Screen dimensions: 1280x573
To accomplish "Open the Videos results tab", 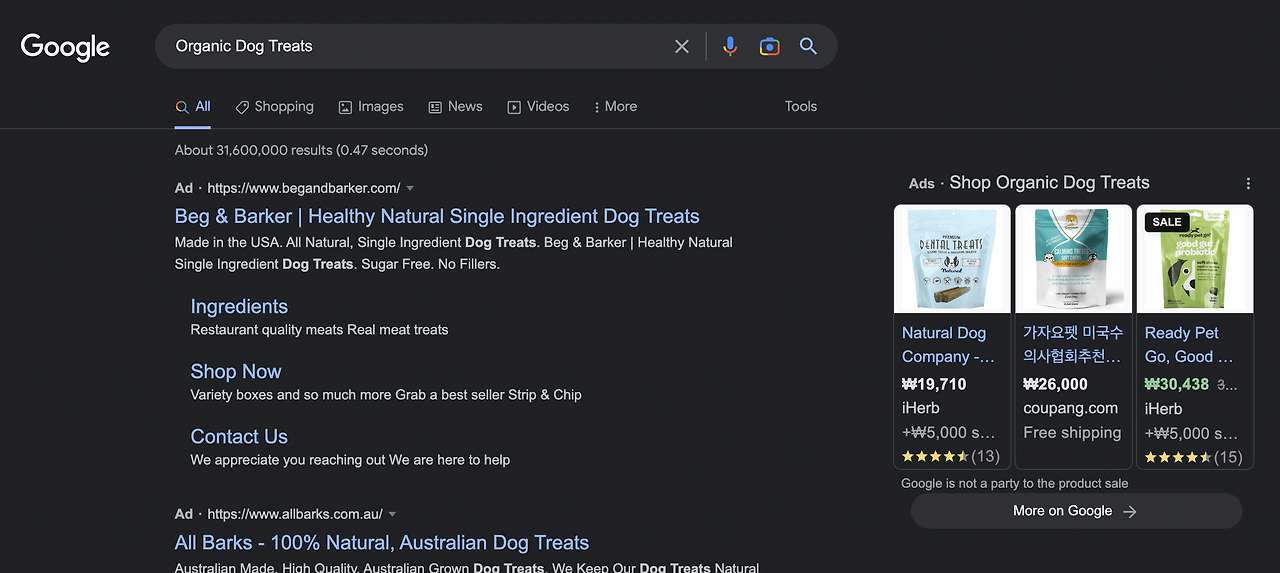I will click(x=538, y=107).
